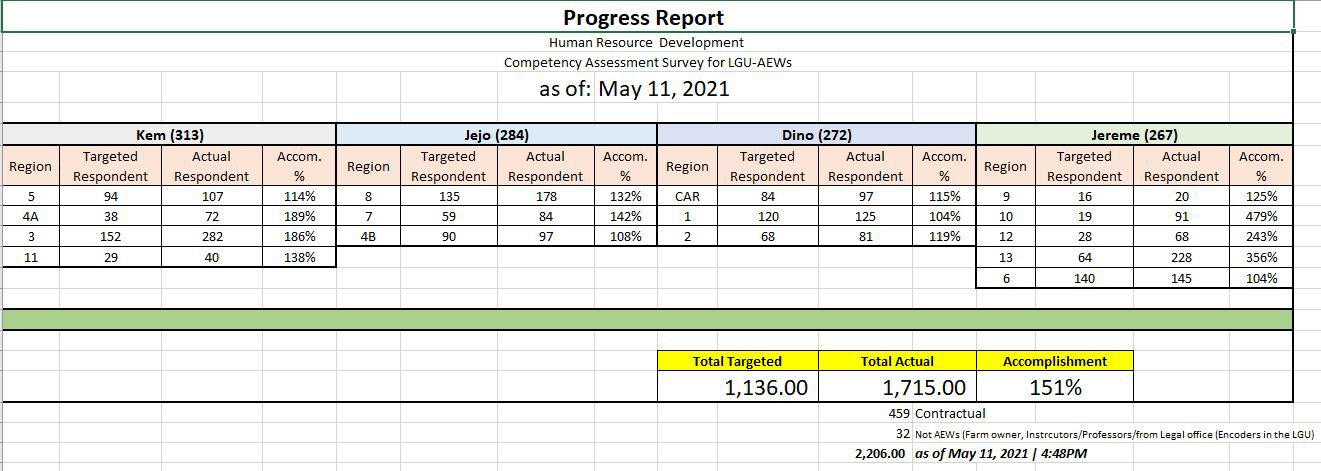The height and width of the screenshot is (471, 1321).
Task: Click the 186% accomplishment cell
Action: (x=299, y=237)
